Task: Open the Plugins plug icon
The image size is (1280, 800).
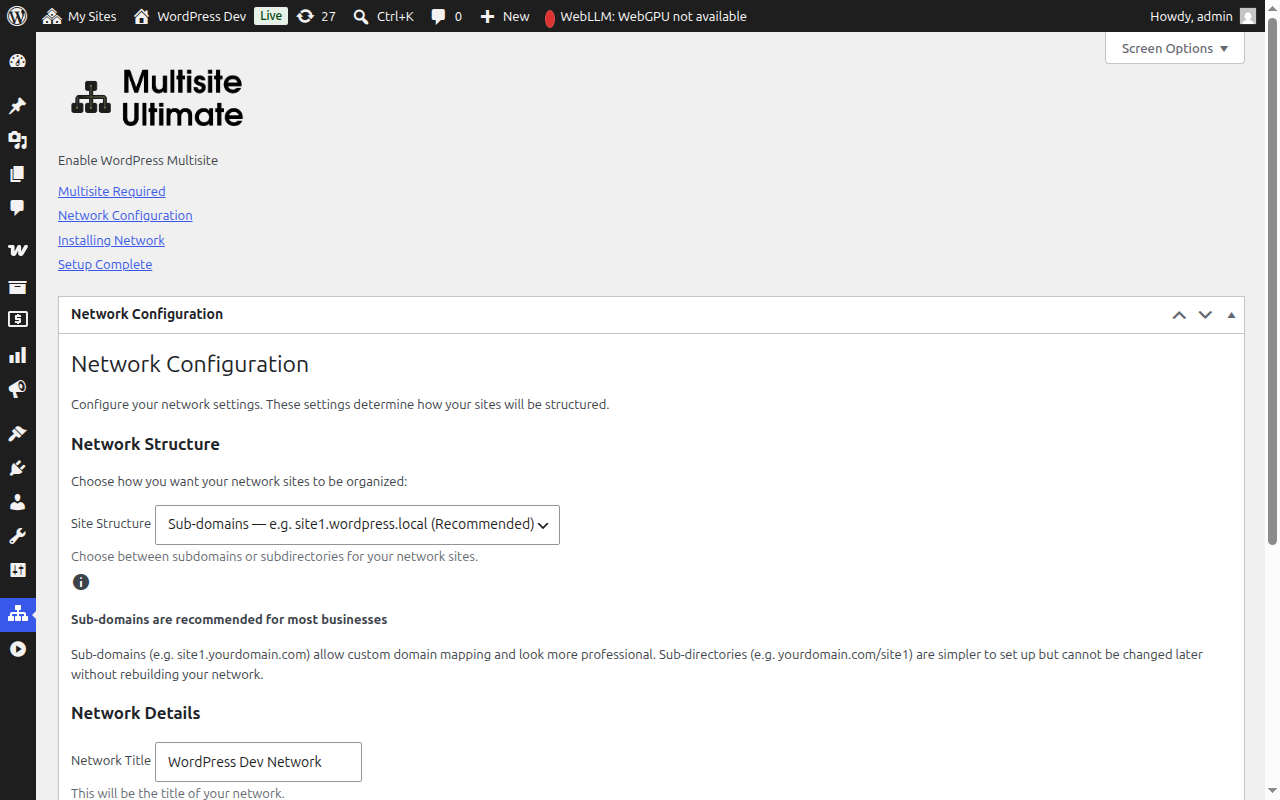Action: click(x=17, y=468)
